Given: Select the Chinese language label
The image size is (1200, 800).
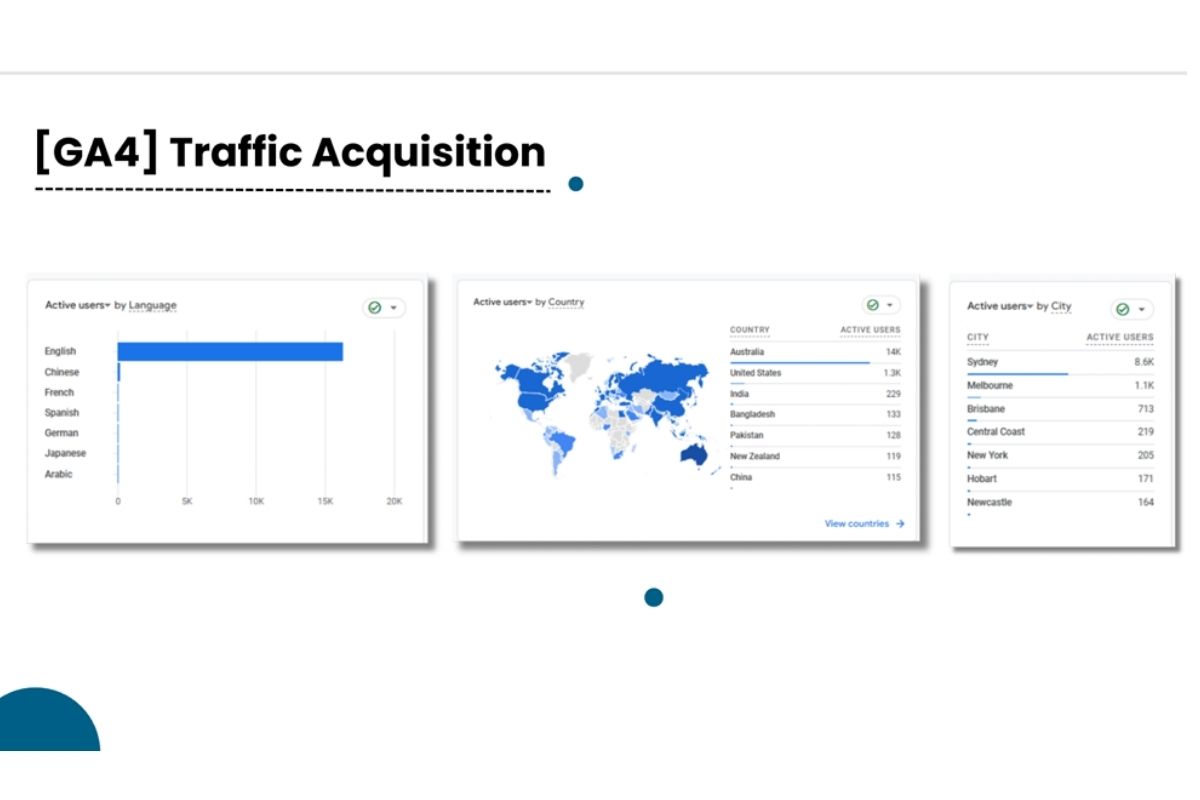Looking at the screenshot, I should point(62,372).
